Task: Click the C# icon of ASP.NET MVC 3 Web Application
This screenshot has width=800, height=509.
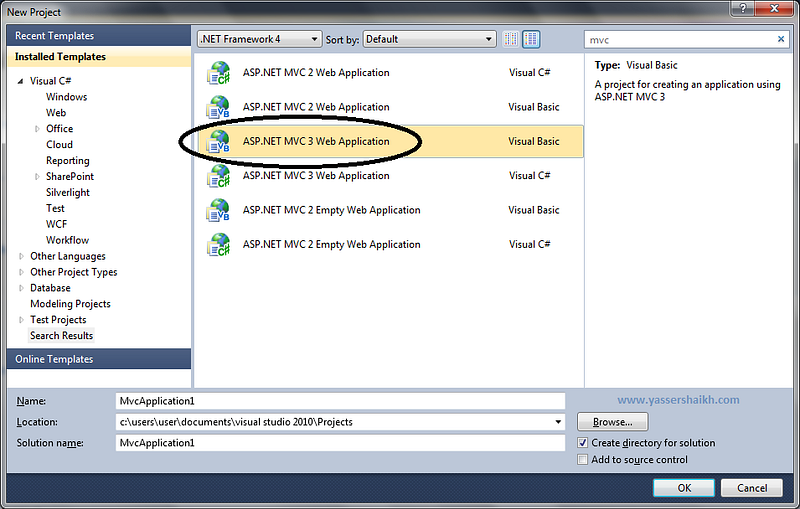Action: pos(218,176)
